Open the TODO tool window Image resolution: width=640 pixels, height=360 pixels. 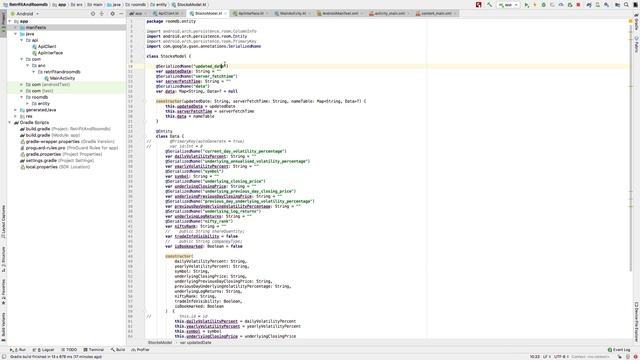coord(69,350)
